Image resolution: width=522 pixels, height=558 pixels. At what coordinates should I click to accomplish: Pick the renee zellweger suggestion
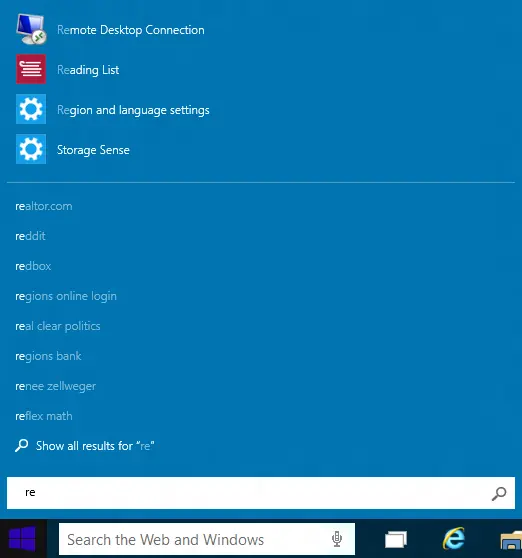[x=56, y=386]
